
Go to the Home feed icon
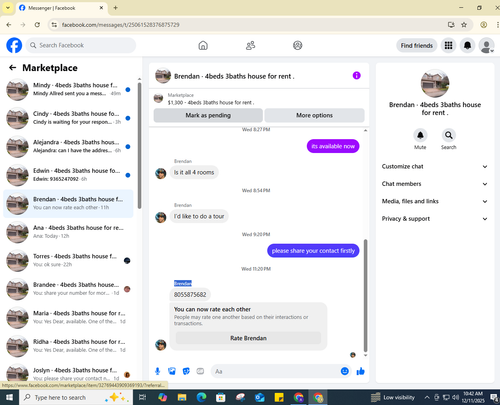tap(203, 45)
